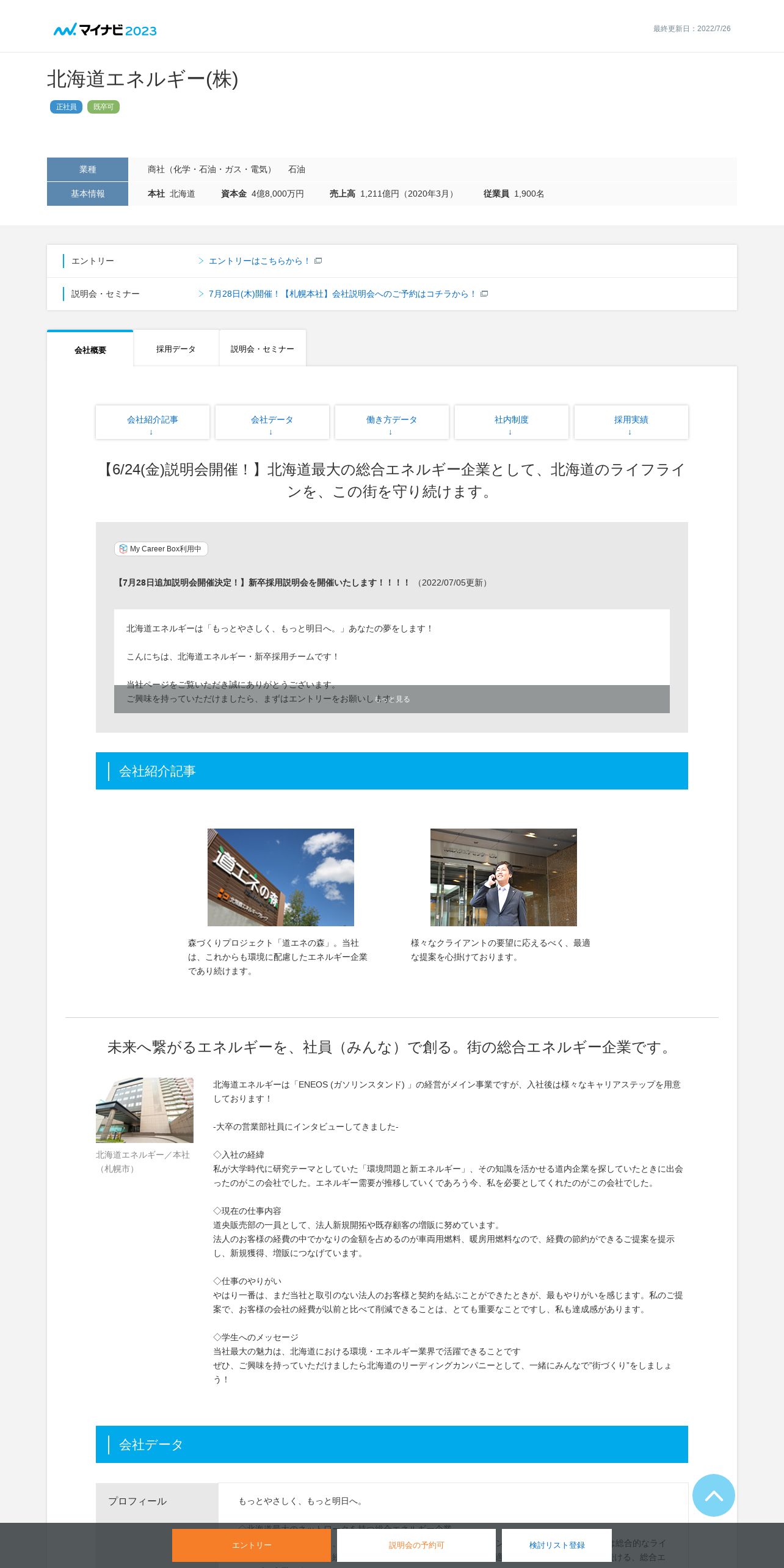Jump to 会社紹介記事 section anchor
The height and width of the screenshot is (1568, 784).
point(153,422)
